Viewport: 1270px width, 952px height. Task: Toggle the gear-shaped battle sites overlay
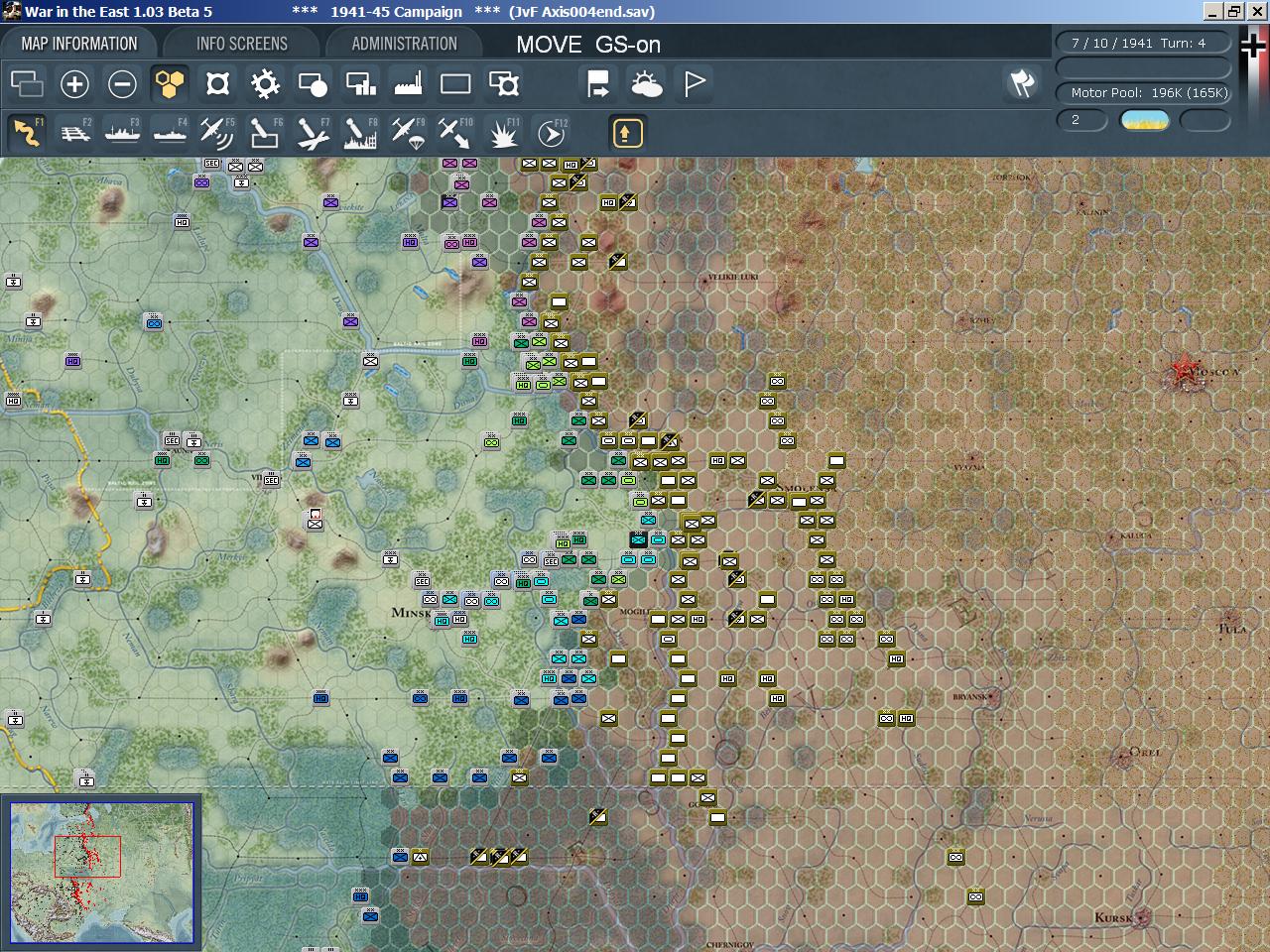pyautogui.click(x=265, y=84)
